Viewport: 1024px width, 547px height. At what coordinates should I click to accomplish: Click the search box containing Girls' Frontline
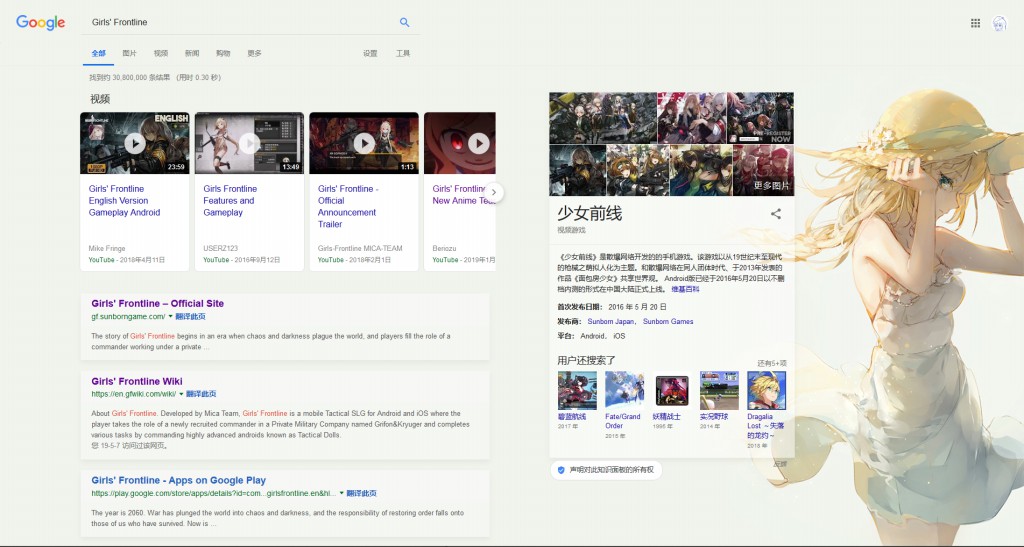coord(240,22)
